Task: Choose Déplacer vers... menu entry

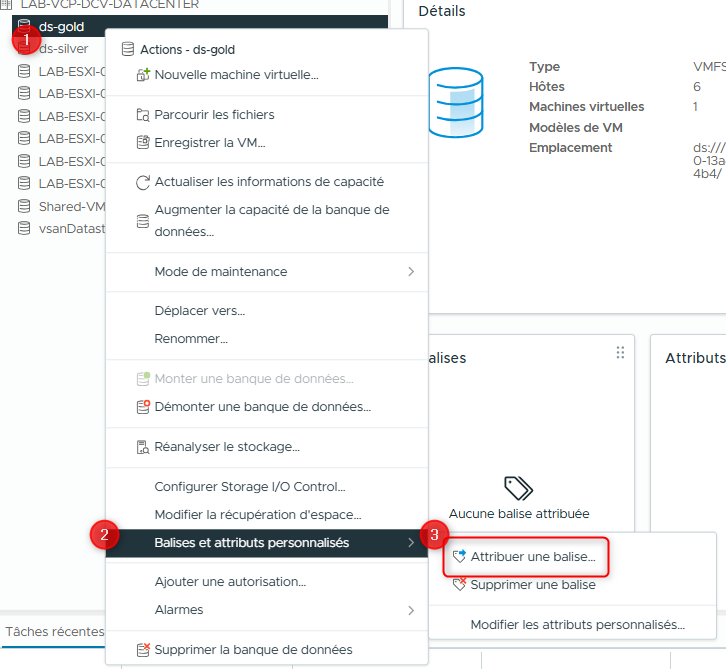Action: click(200, 311)
